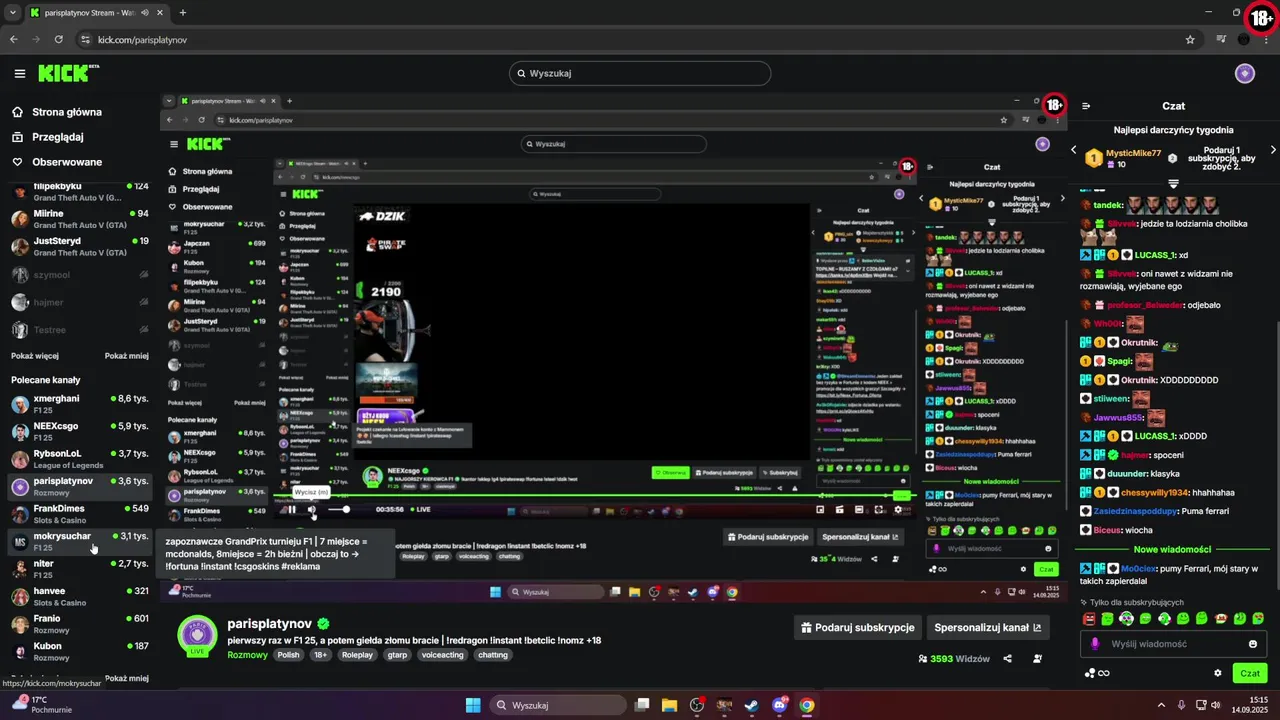Viewport: 1280px width, 720px height.
Task: Open NEEXcsgo channel in sidebar
Action: tap(79, 431)
